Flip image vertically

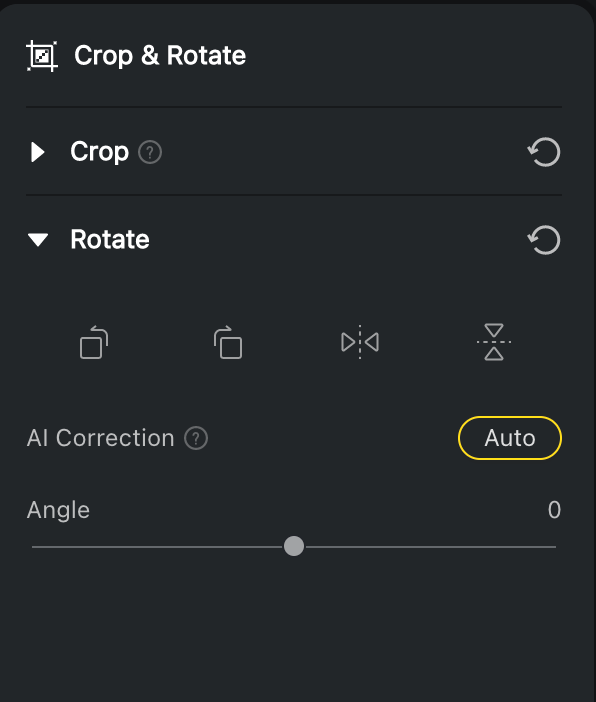point(494,342)
